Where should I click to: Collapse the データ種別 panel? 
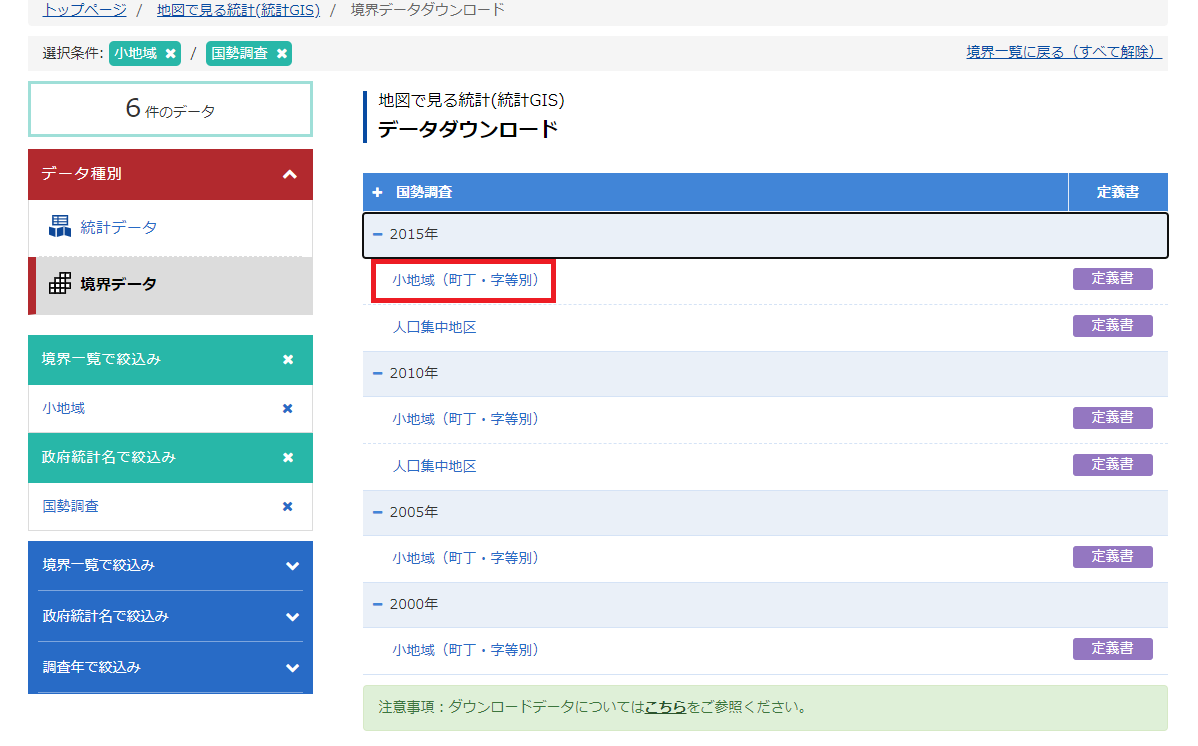pos(290,175)
